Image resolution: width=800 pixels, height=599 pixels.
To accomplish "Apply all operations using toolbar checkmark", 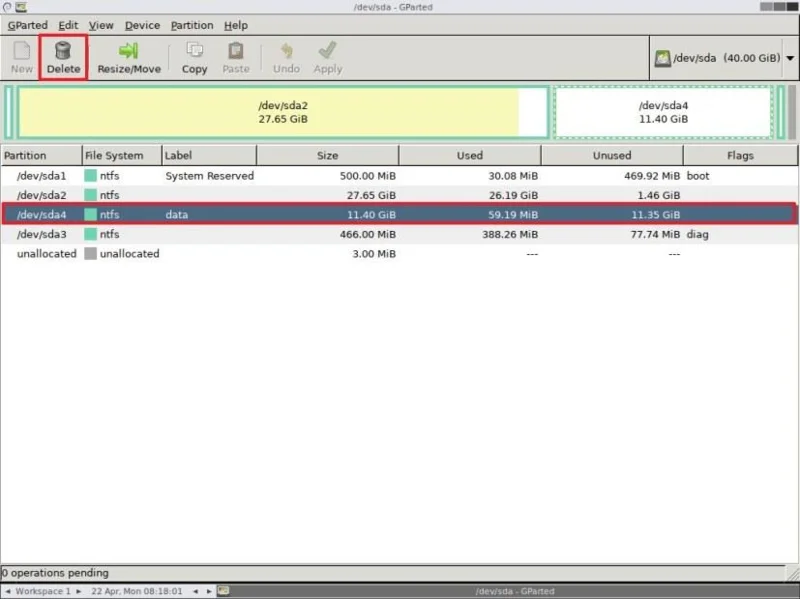I will tap(328, 58).
